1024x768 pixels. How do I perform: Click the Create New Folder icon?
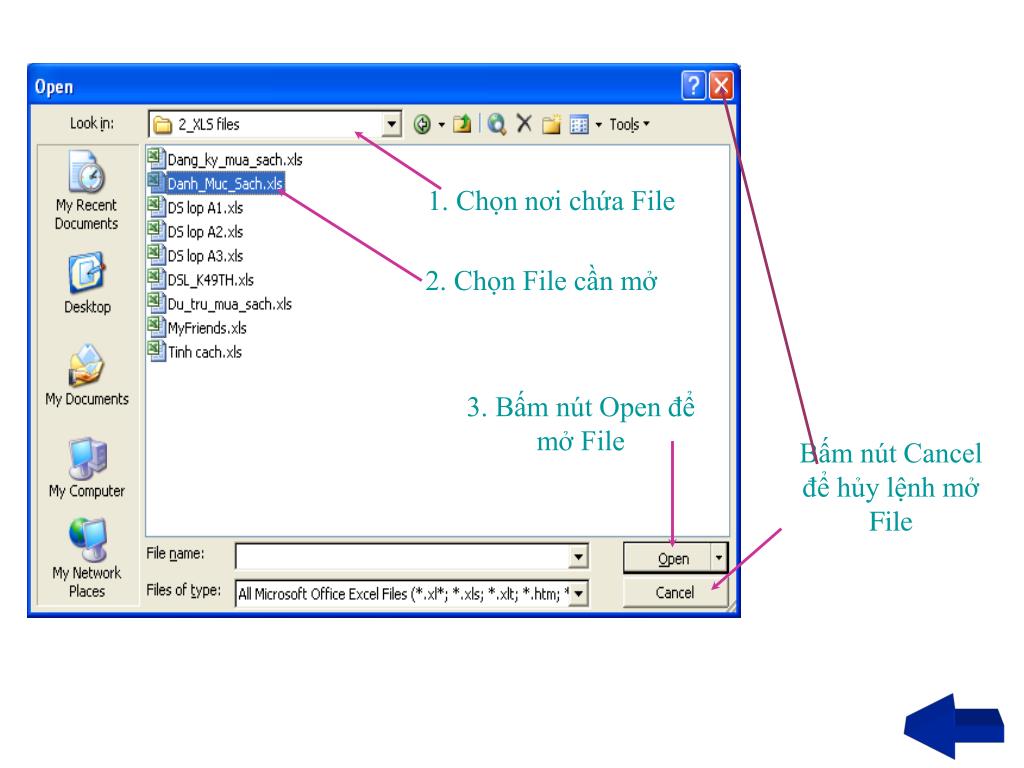click(551, 123)
